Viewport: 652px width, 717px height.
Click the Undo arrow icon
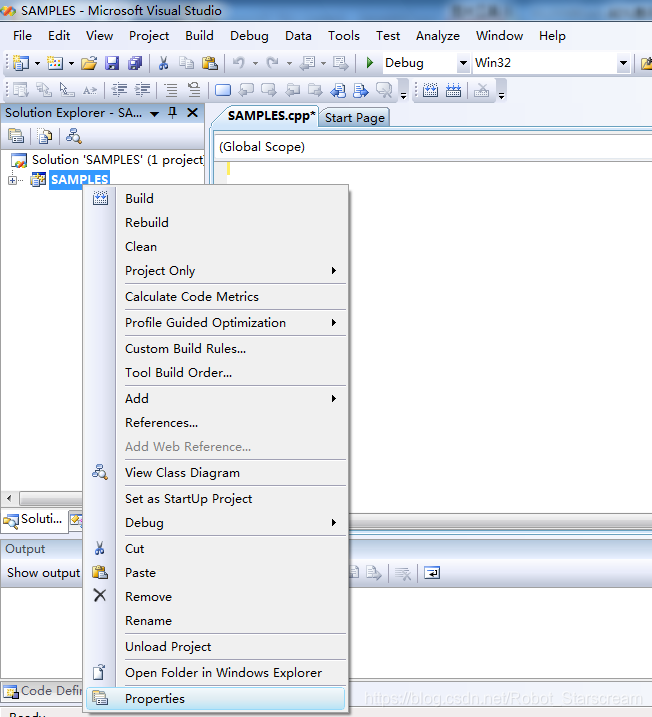coord(239,63)
